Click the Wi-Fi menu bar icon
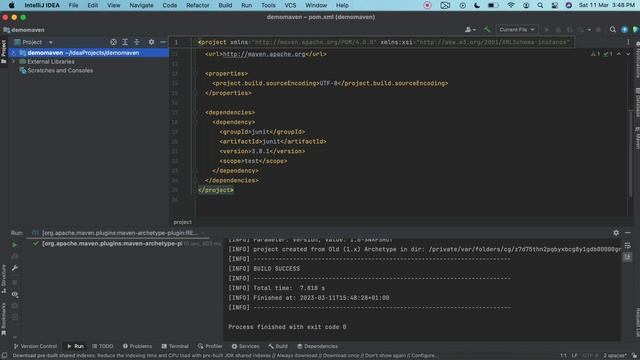This screenshot has height=360, width=640. [511, 5]
